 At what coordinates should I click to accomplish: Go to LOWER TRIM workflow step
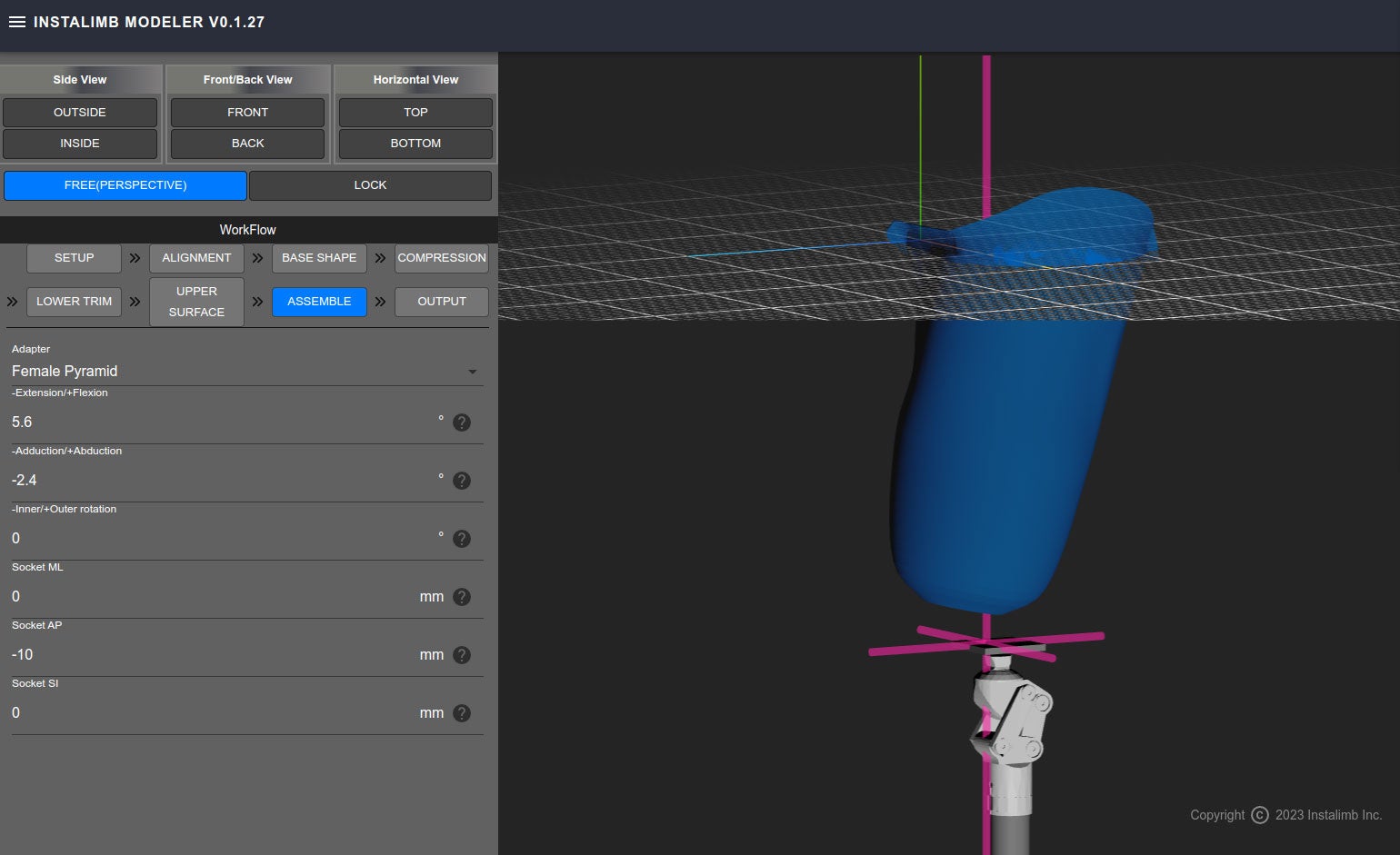(74, 302)
